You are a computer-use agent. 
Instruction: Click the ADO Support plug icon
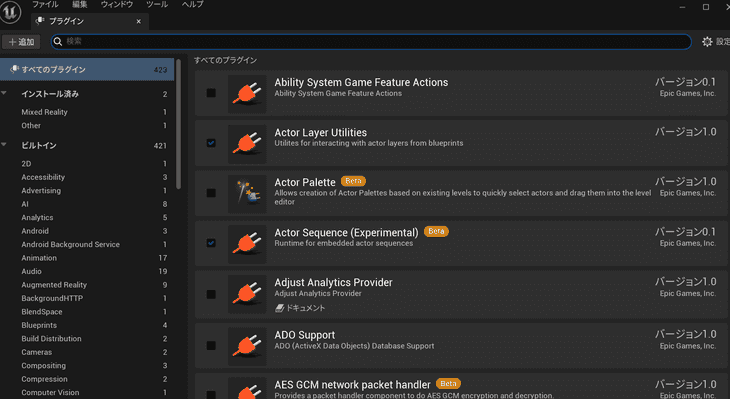tap(247, 346)
